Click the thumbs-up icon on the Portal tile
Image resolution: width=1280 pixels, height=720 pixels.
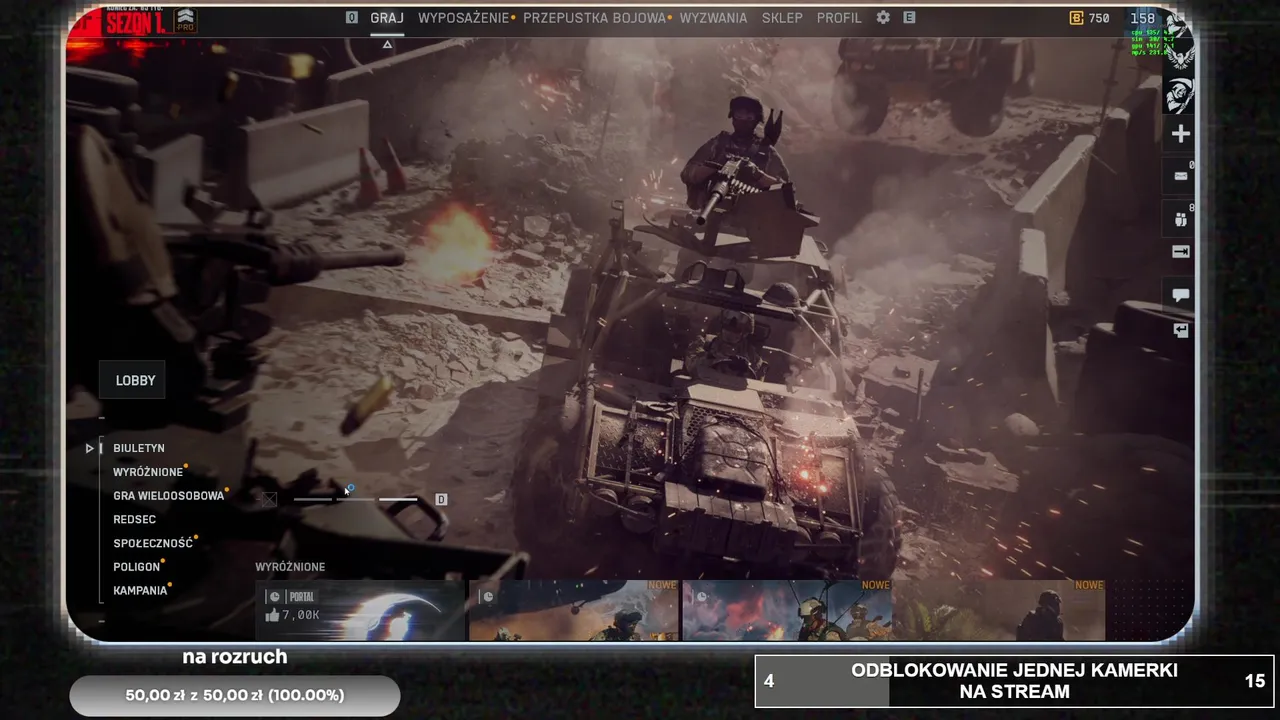(272, 615)
